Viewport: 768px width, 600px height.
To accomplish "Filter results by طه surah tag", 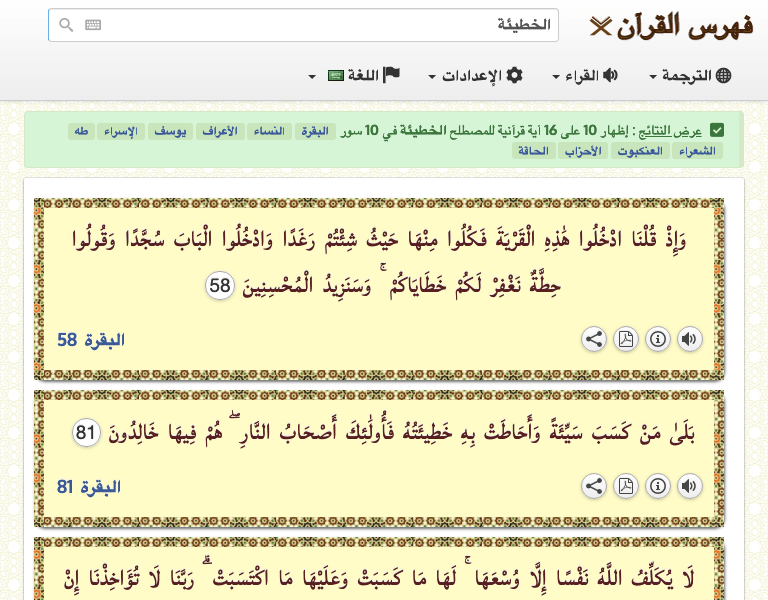I will [x=81, y=131].
